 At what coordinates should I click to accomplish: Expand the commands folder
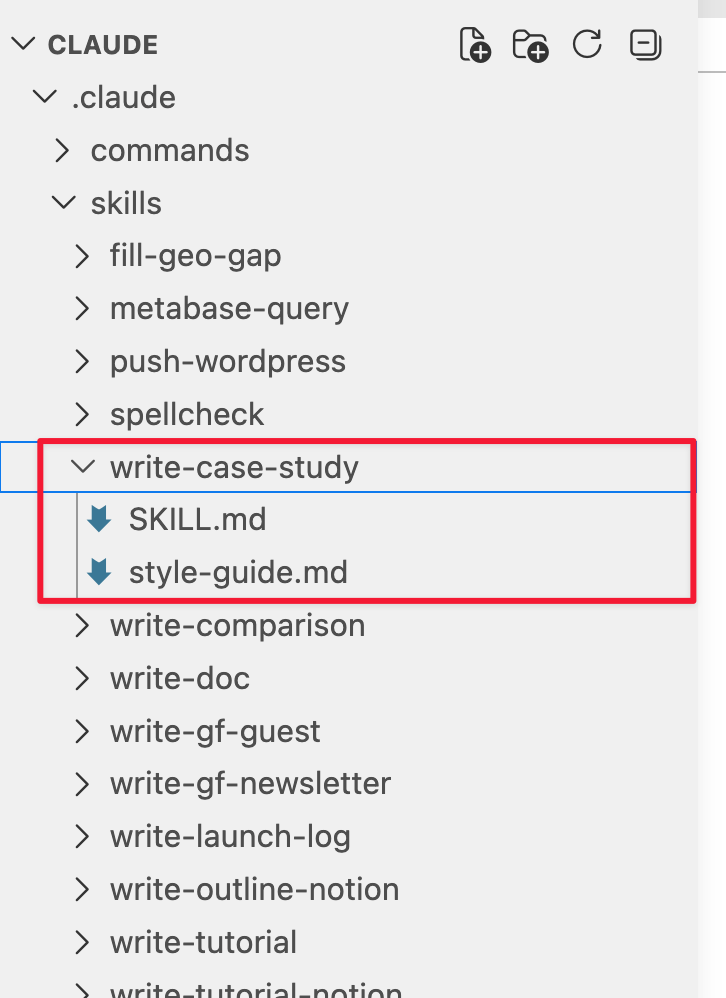tap(63, 150)
